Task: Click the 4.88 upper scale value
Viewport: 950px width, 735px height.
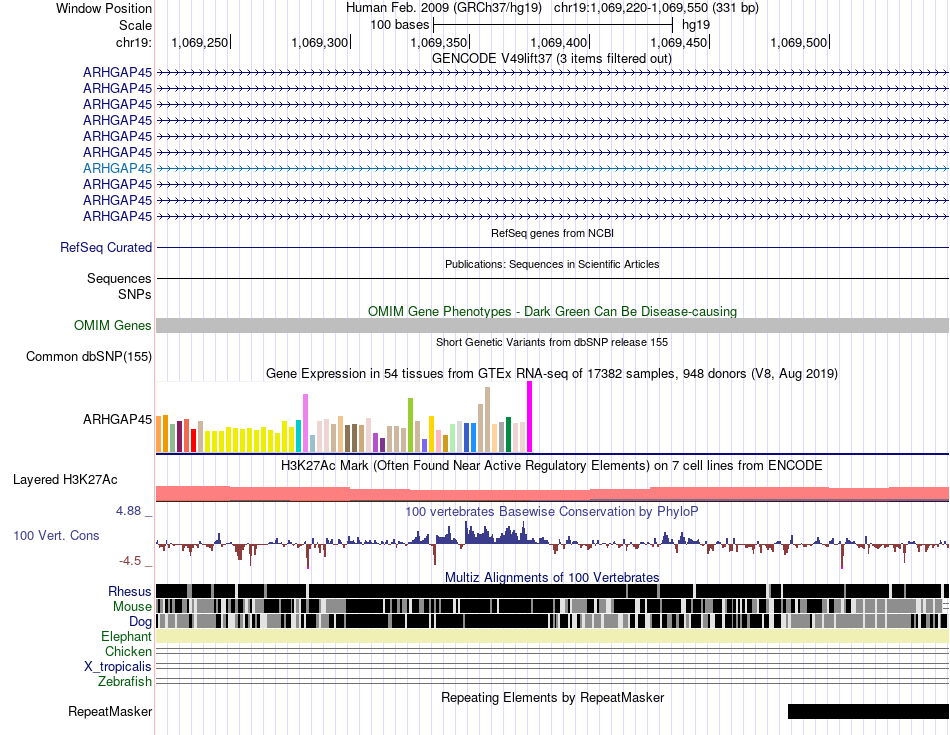Action: tap(128, 511)
